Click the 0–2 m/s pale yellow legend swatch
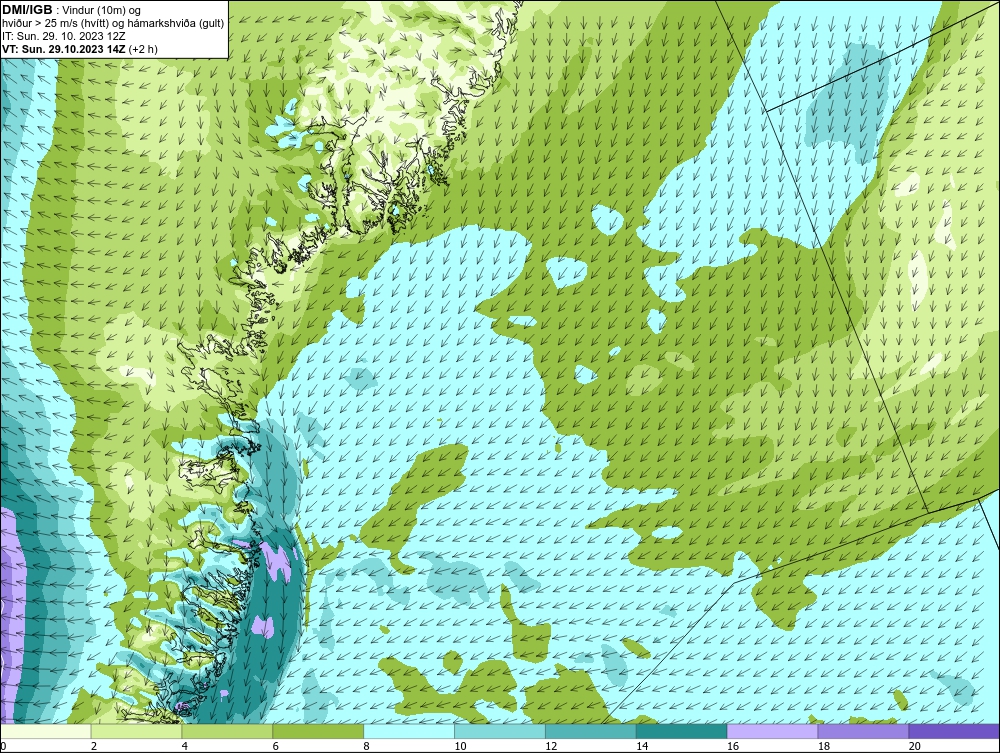This screenshot has height=753, width=1000. (45, 731)
